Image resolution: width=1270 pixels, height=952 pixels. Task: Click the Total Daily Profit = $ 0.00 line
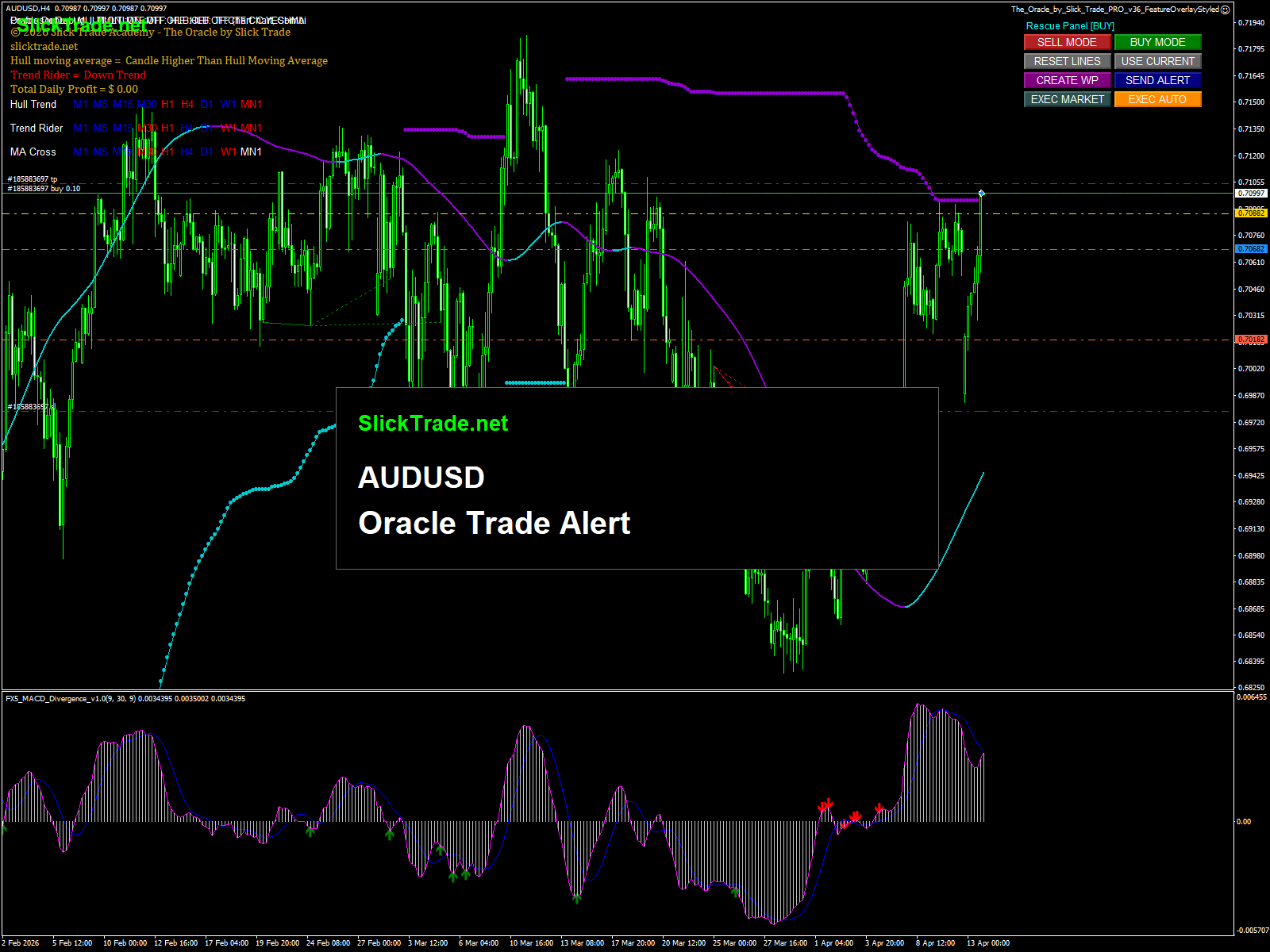click(x=74, y=89)
